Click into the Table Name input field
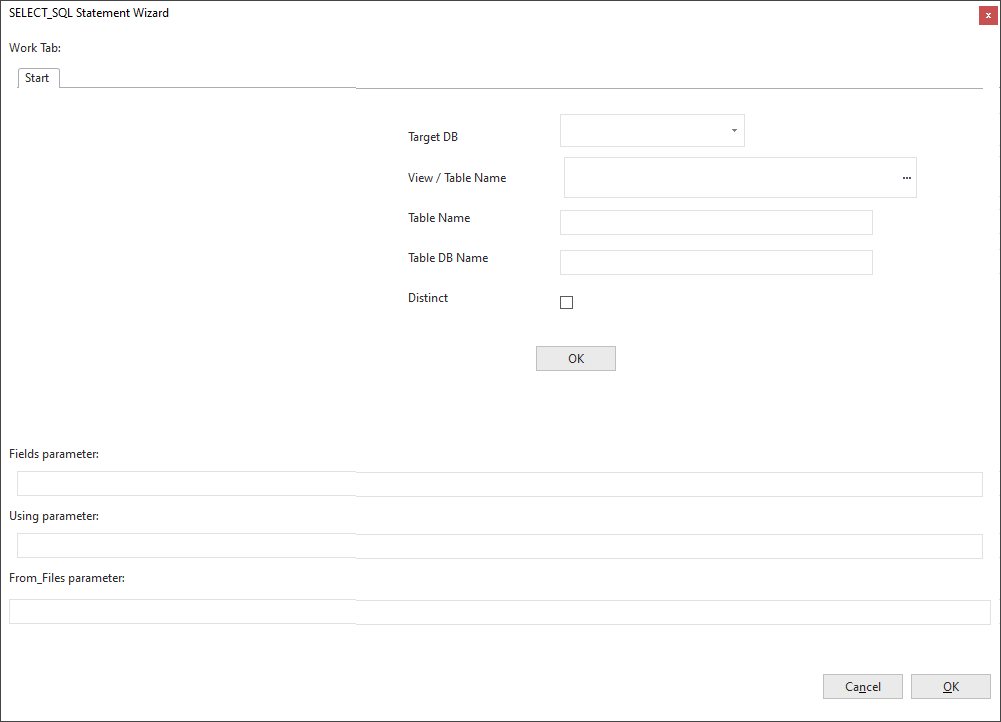 (716, 222)
